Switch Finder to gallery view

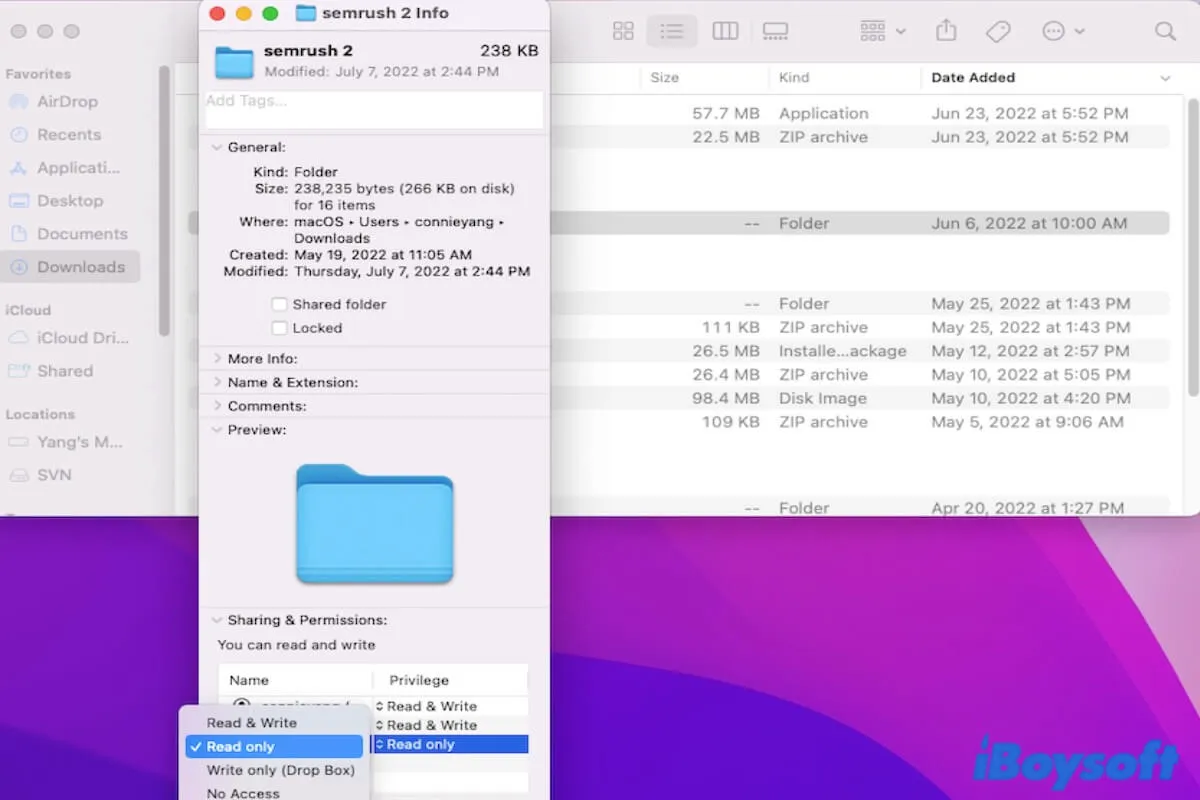point(775,31)
